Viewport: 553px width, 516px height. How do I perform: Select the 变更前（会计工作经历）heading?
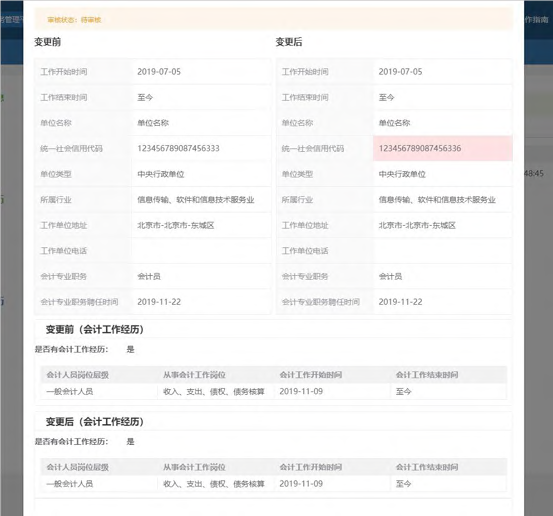[95, 329]
